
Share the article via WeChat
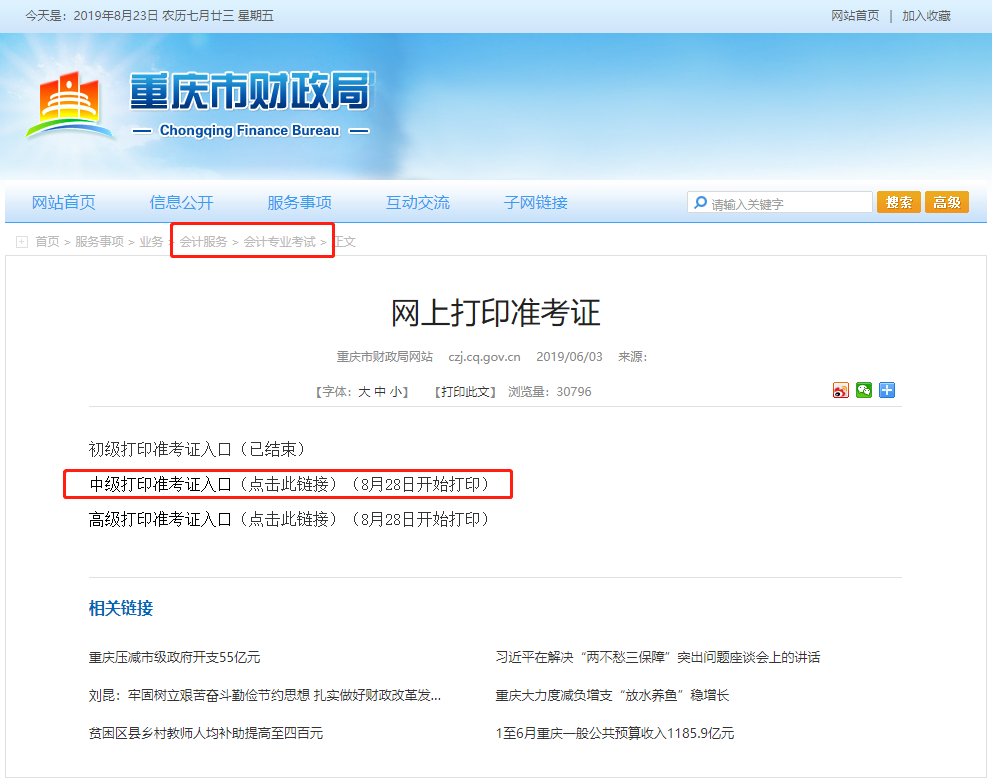(x=863, y=390)
